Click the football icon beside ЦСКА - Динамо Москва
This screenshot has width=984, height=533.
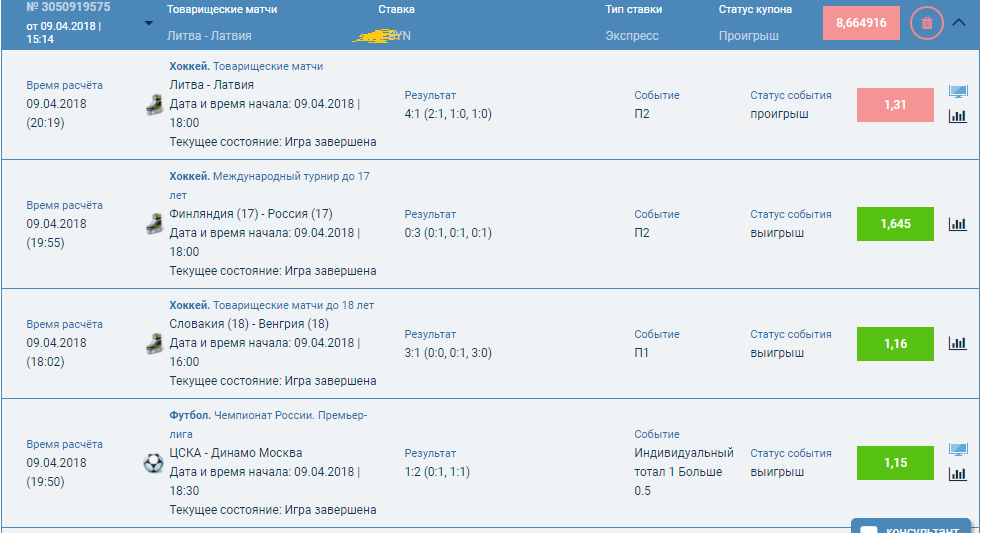tap(153, 463)
